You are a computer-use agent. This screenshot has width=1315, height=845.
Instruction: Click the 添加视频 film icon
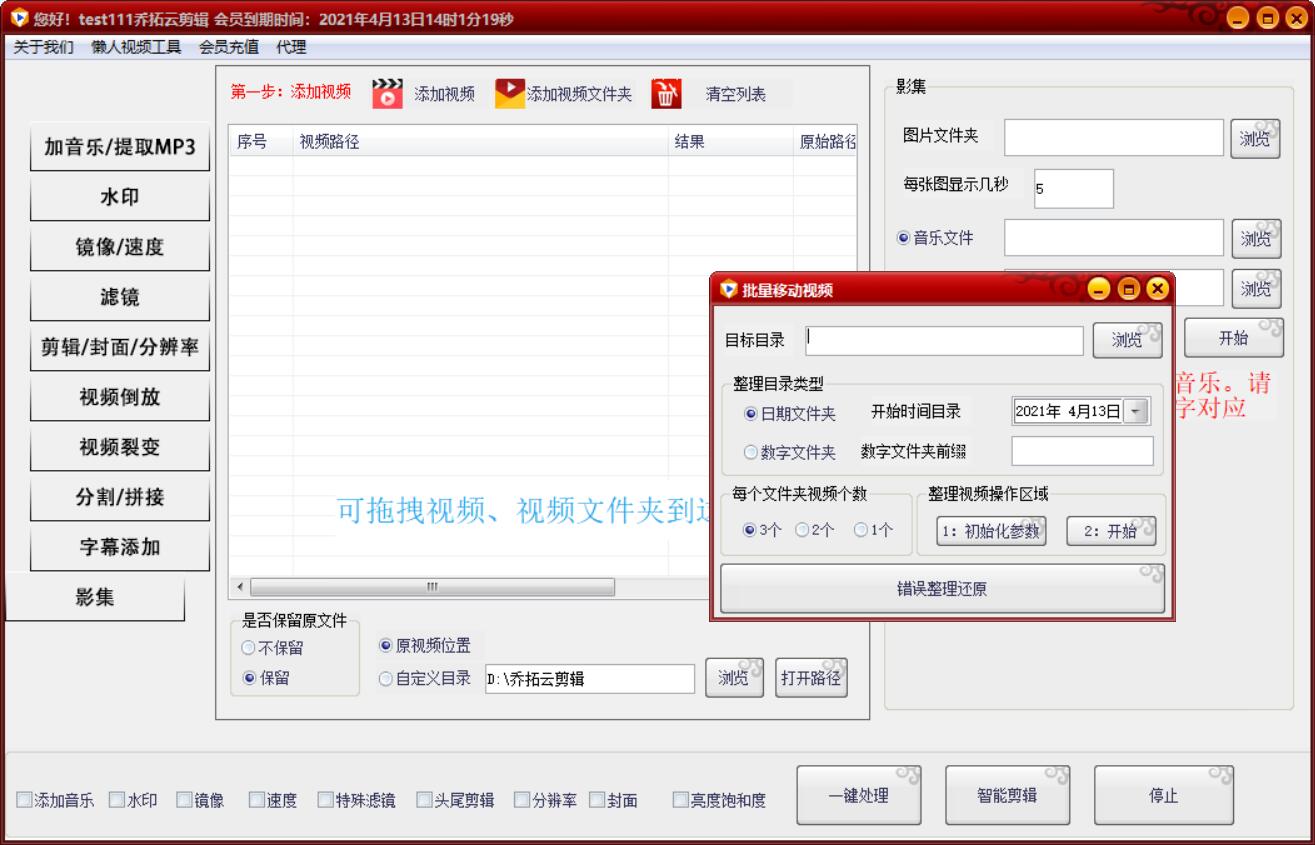pyautogui.click(x=387, y=93)
